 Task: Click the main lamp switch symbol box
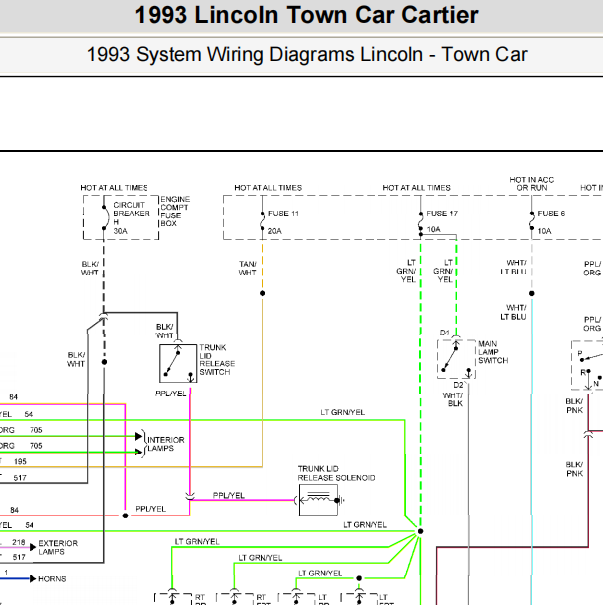(x=456, y=359)
